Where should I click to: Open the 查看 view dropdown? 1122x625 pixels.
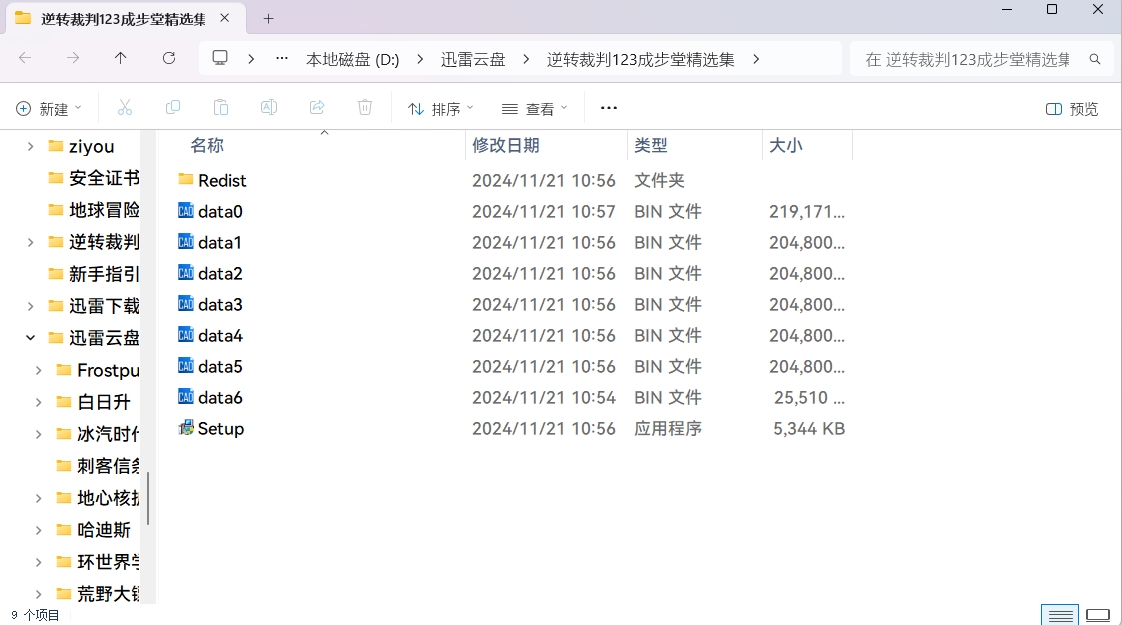(535, 109)
